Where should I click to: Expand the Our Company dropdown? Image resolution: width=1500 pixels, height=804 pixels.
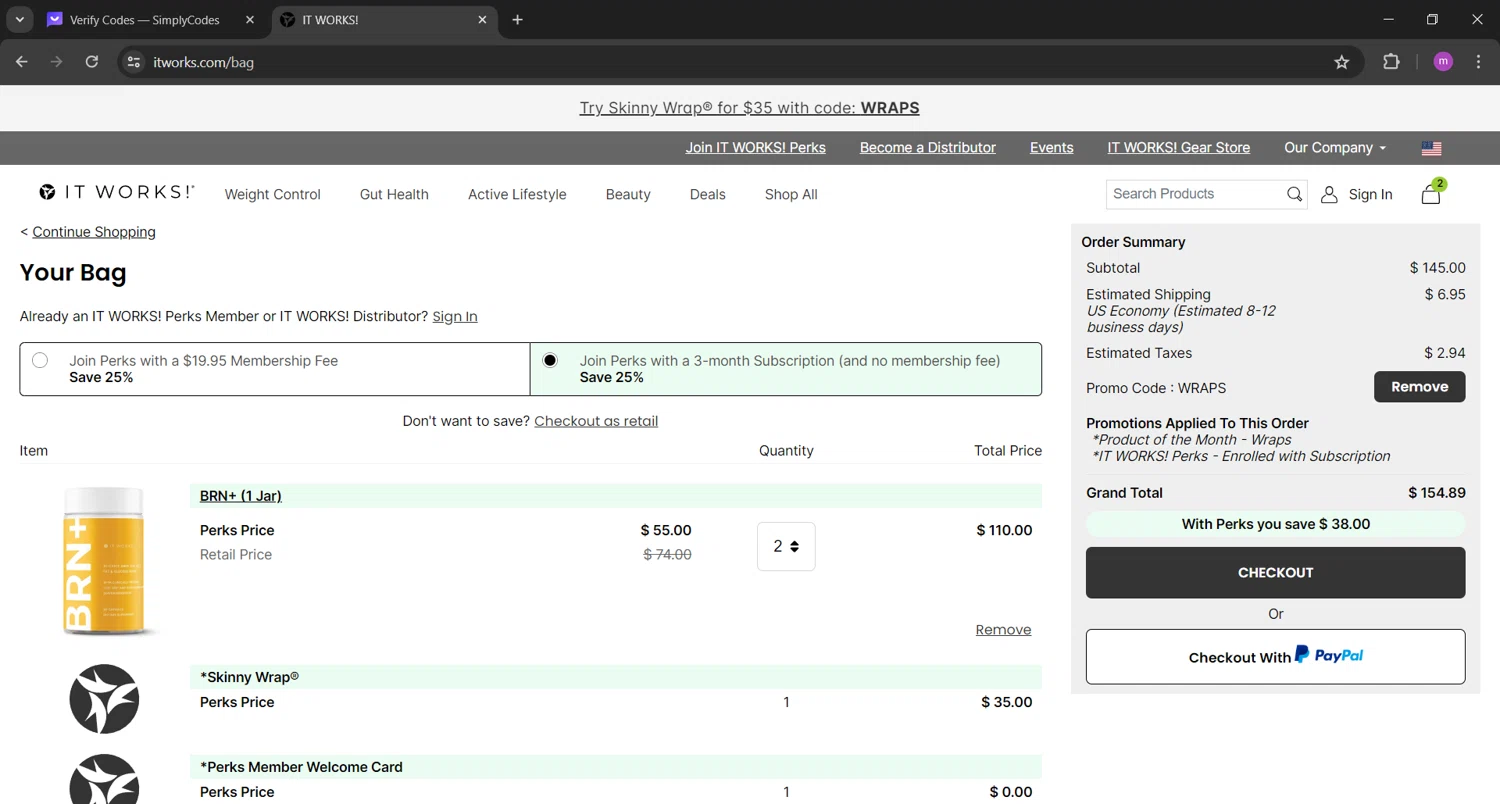(1335, 148)
